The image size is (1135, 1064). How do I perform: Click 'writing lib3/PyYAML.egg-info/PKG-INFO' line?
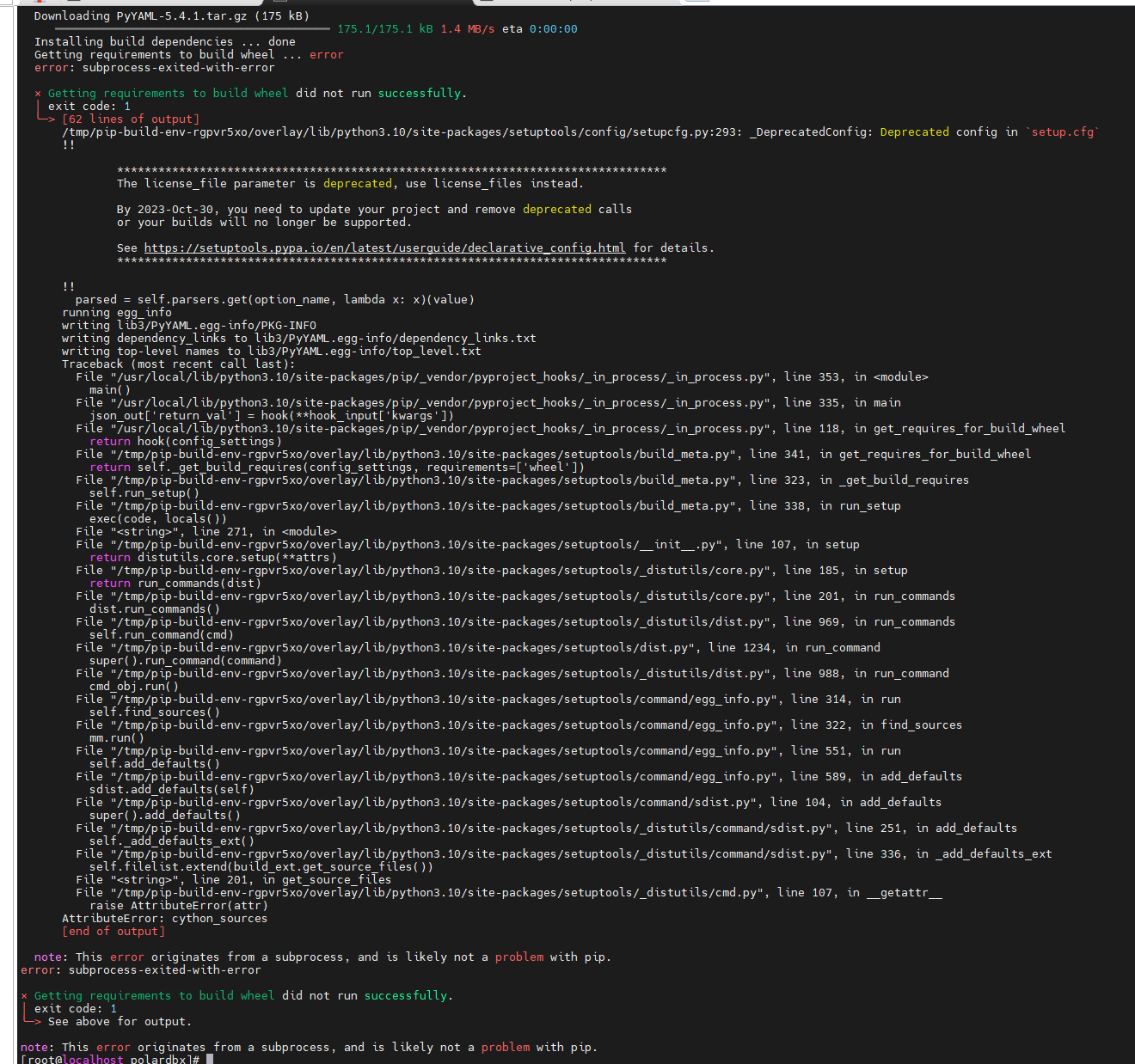tap(188, 326)
